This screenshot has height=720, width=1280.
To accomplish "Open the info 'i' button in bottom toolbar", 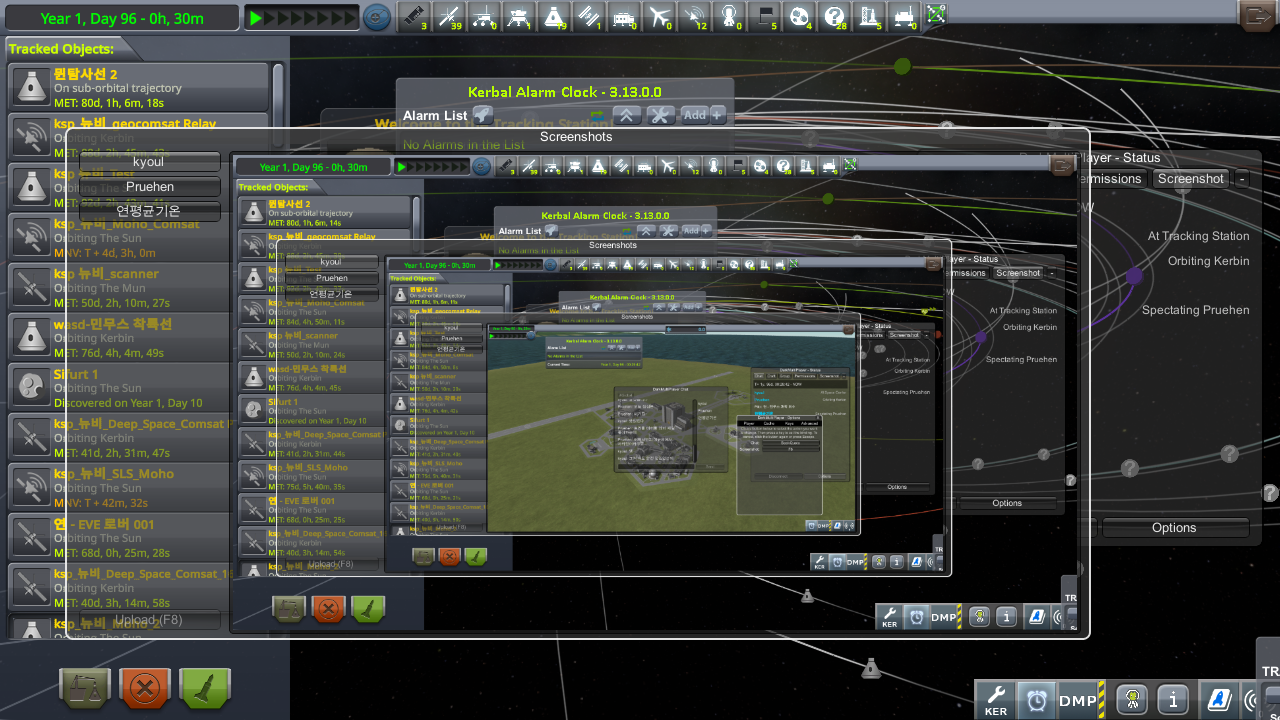I will [1174, 700].
